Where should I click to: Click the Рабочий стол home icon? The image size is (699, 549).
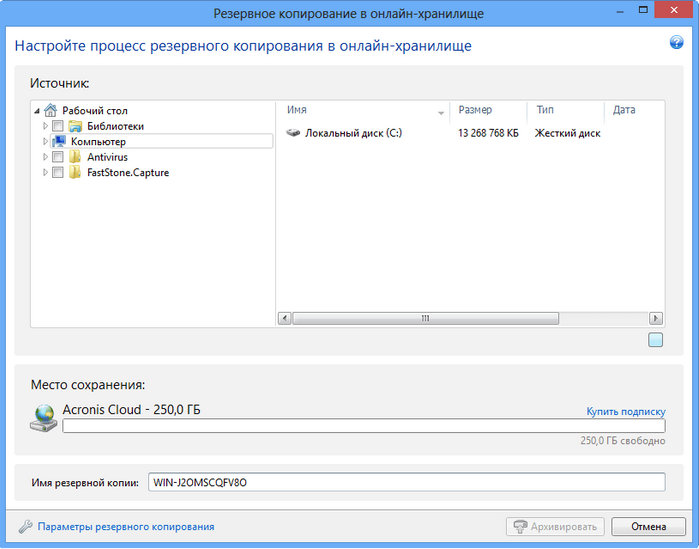coord(50,110)
